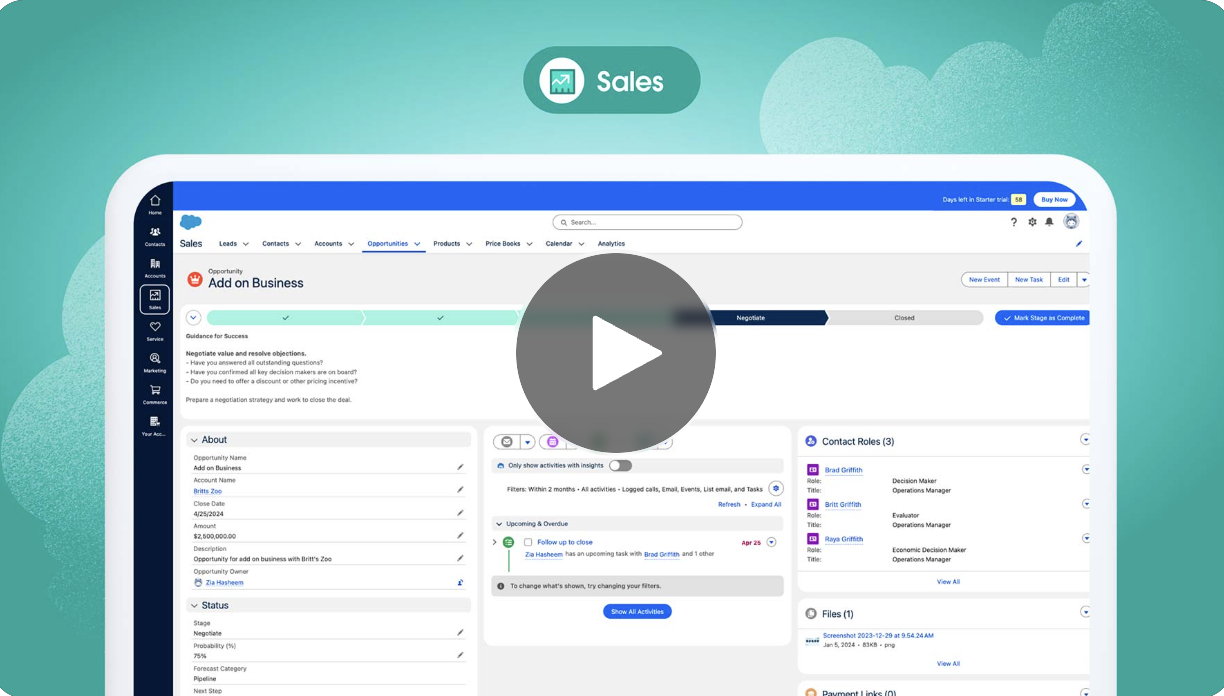The image size is (1224, 696).
Task: Click the purple calendar event icon
Action: pyautogui.click(x=552, y=441)
